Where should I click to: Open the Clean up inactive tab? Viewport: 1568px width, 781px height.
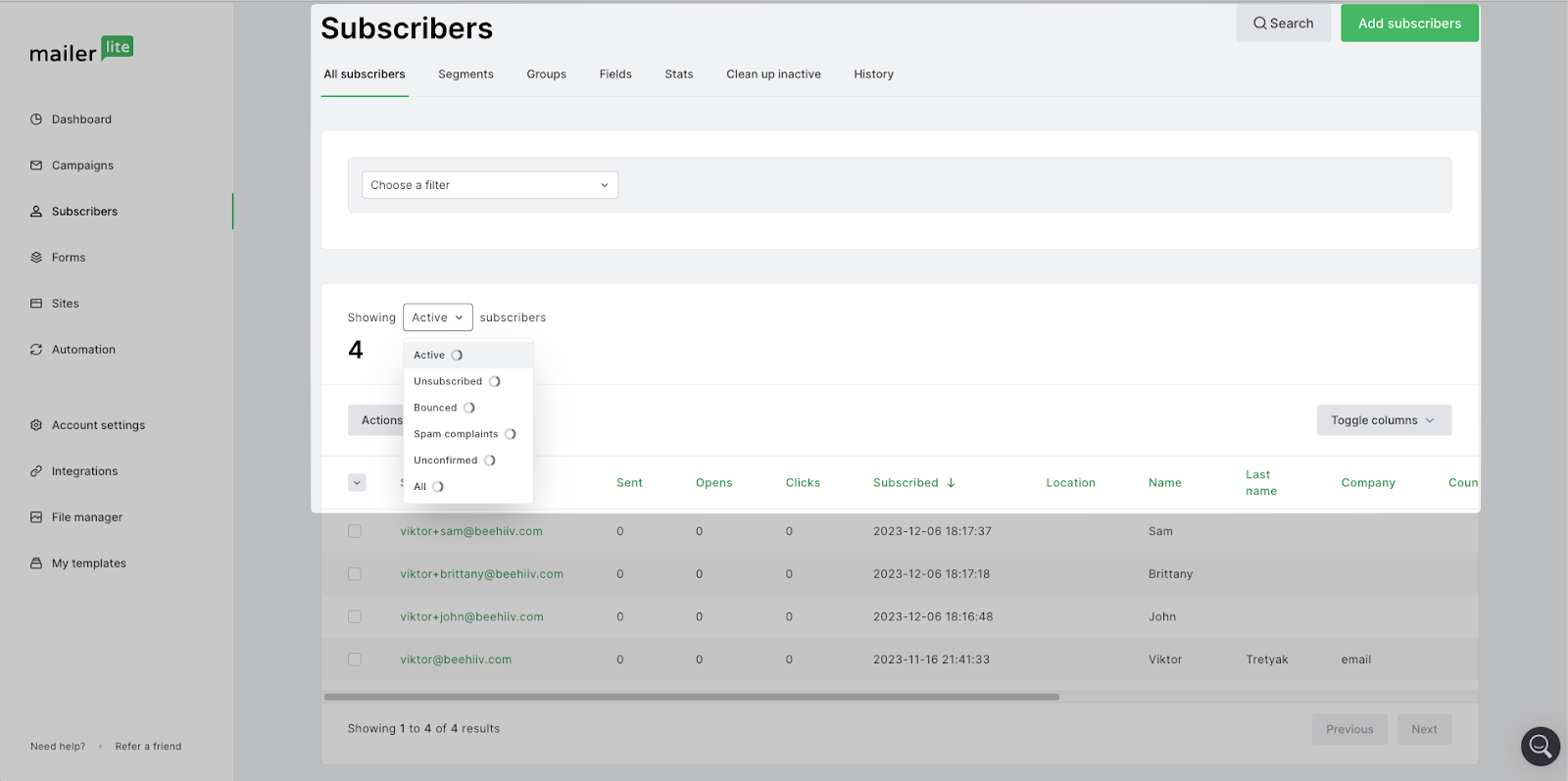pos(773,74)
